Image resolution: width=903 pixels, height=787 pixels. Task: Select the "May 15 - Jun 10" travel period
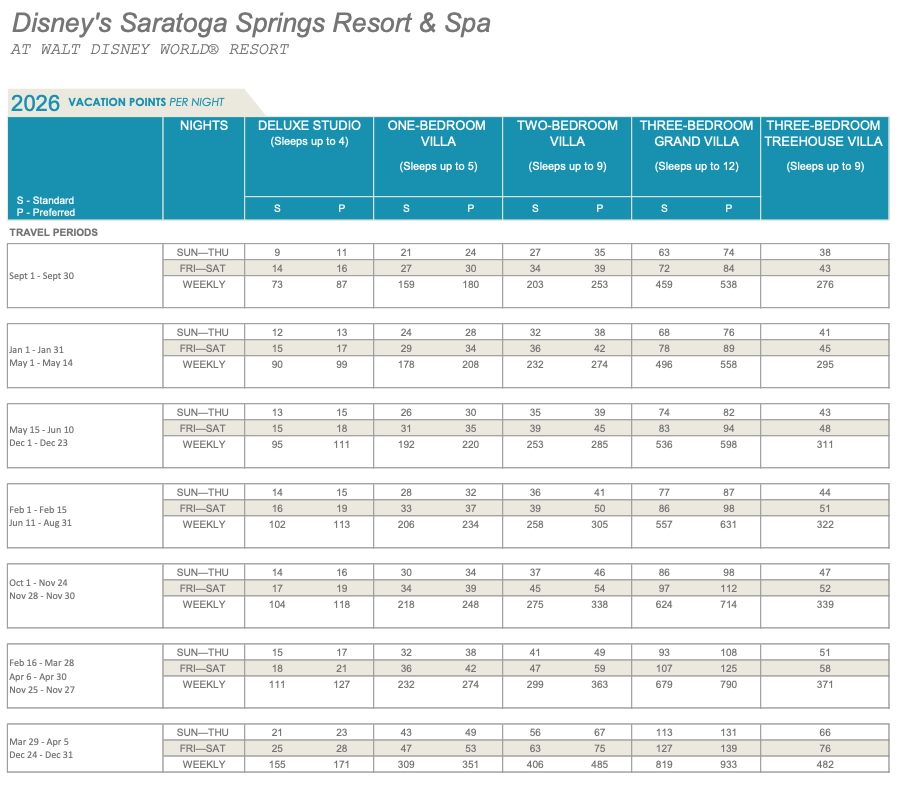(41, 430)
